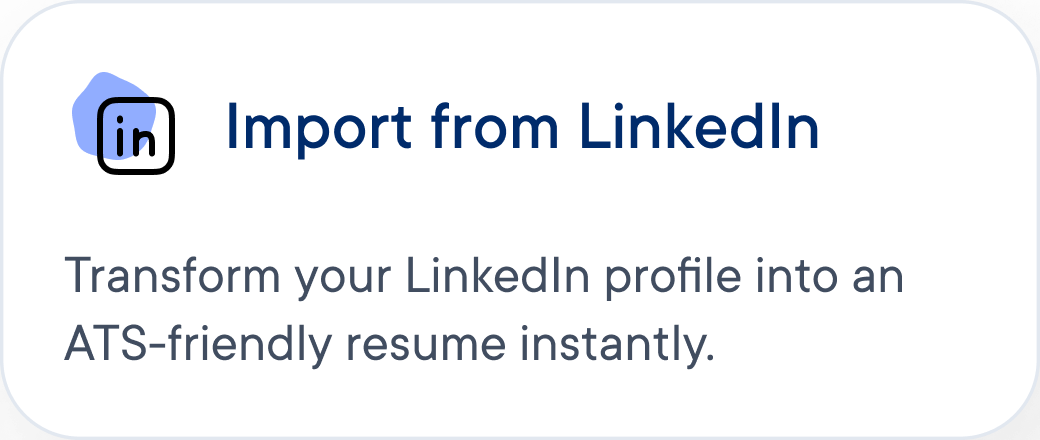Click the LinkedIn logo icon
This screenshot has width=1040, height=440.
[135, 136]
